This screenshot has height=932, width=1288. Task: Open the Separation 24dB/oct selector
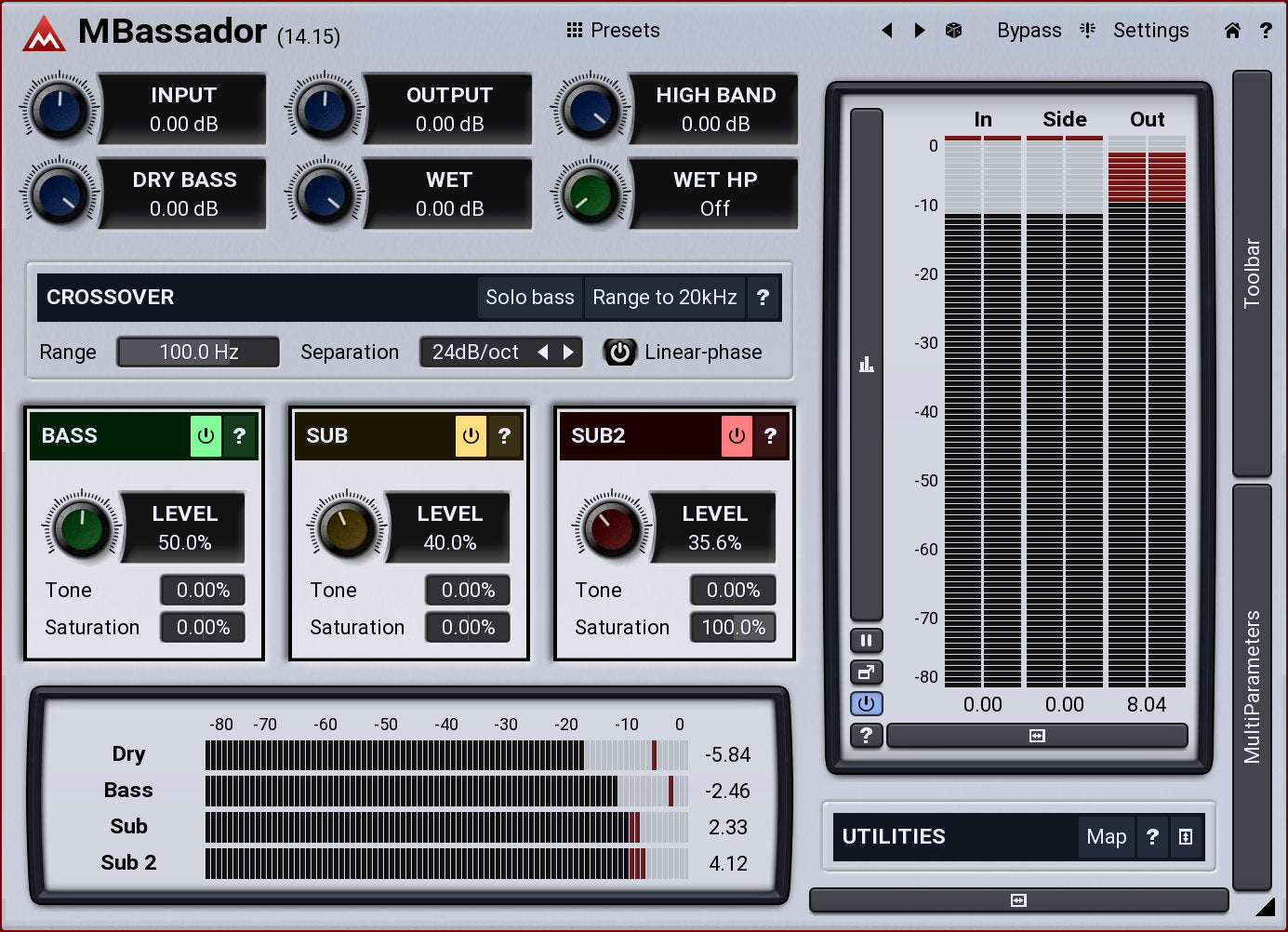476,353
